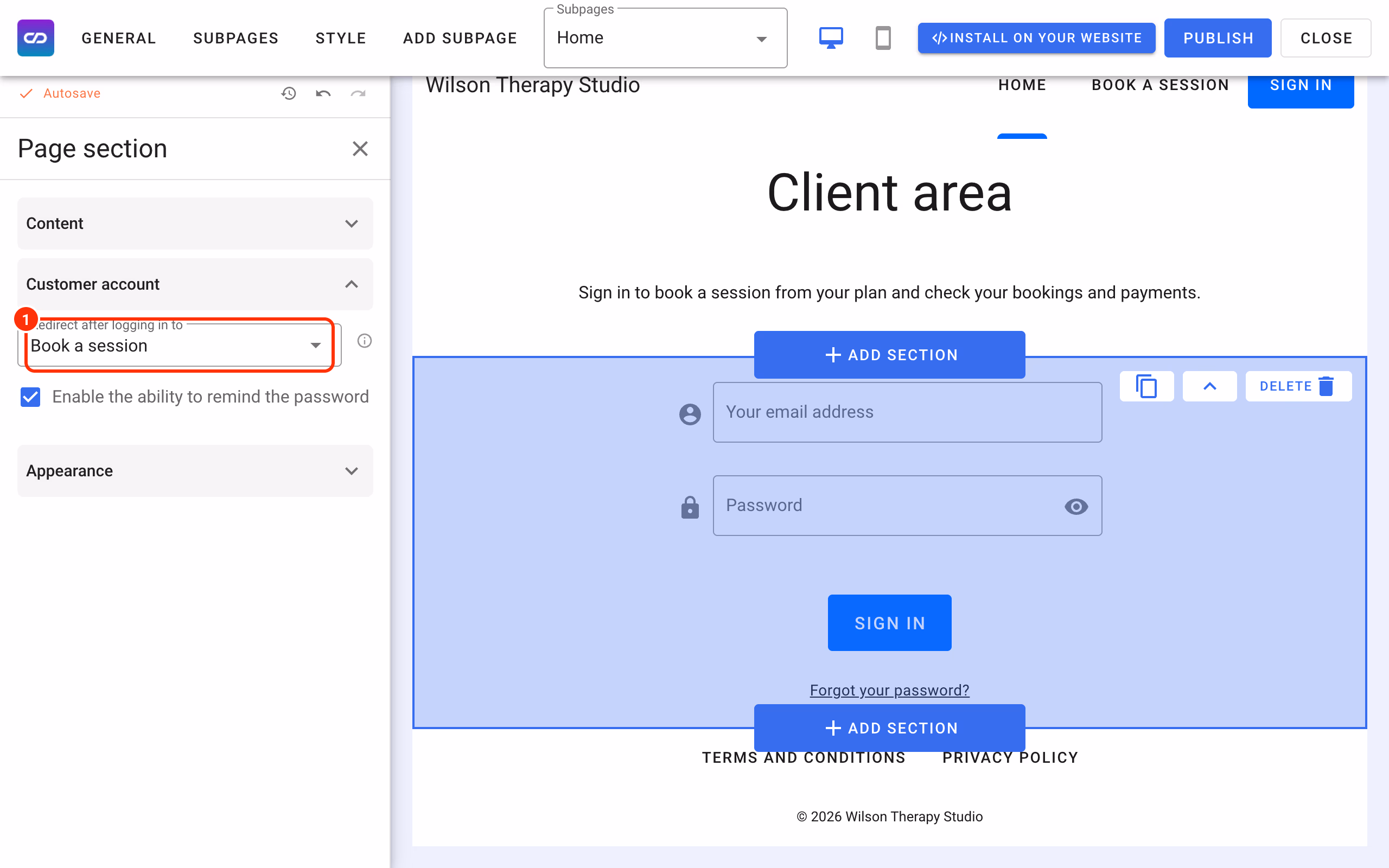Publish the website
The width and height of the screenshot is (1389, 868).
click(x=1218, y=38)
